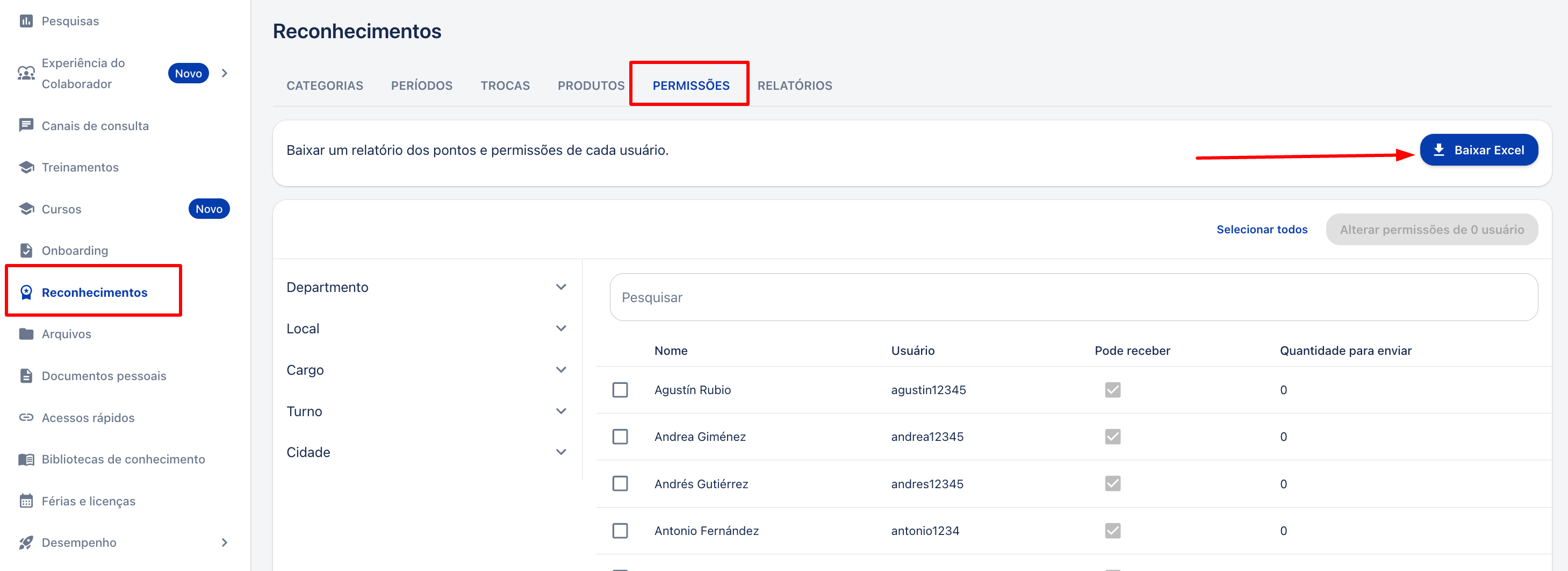The image size is (1568, 571).
Task: Click the Experiência do Colaborador people icon
Action: 26,74
